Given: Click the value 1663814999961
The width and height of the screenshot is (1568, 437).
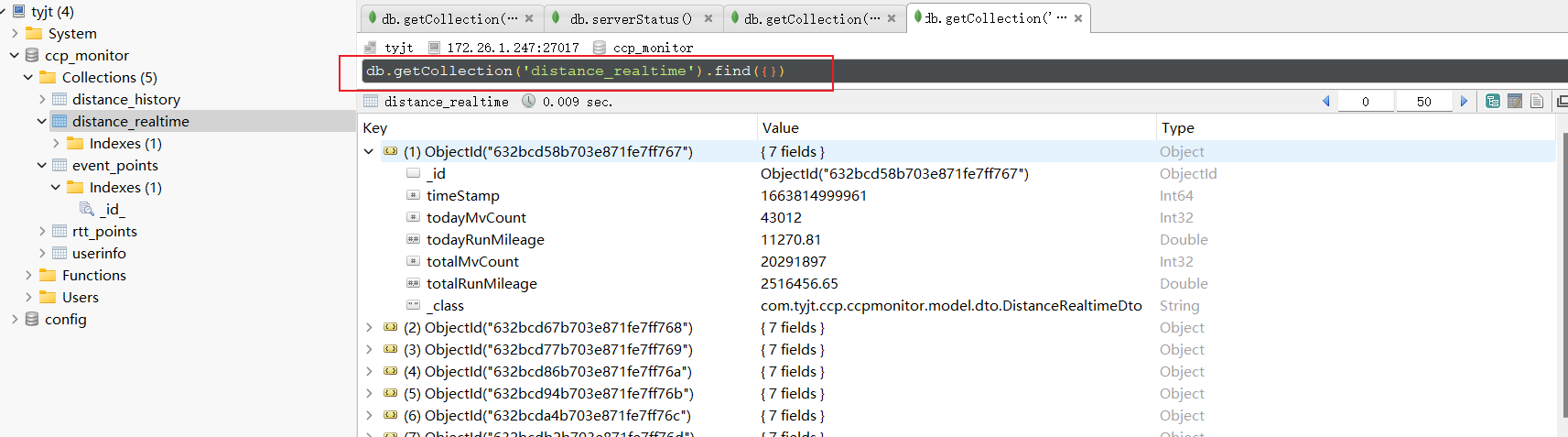Looking at the screenshot, I should tap(814, 196).
